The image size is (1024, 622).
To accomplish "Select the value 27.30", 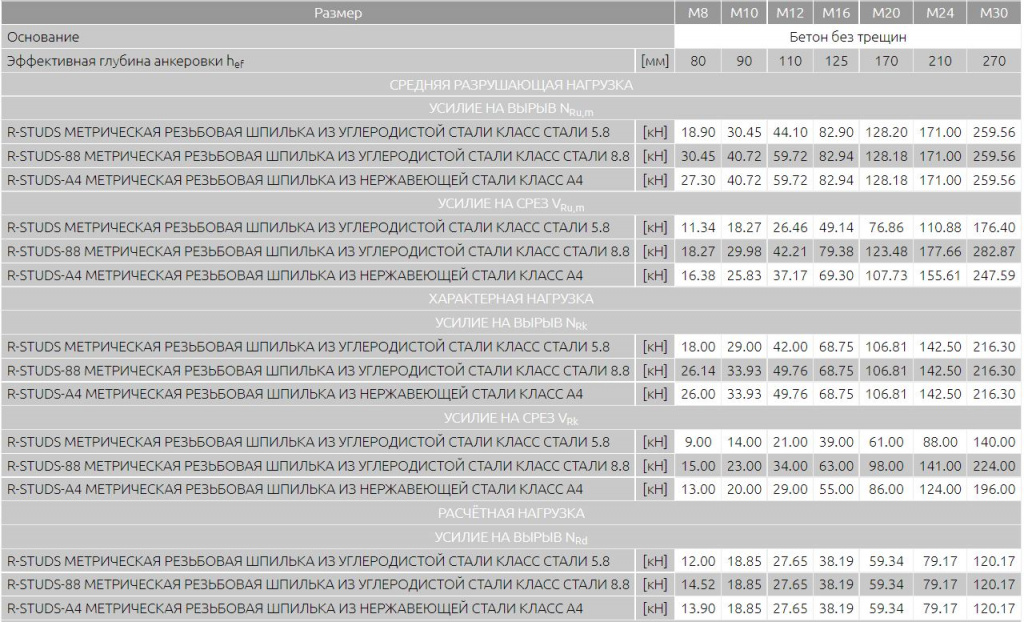I will pyautogui.click(x=697, y=180).
